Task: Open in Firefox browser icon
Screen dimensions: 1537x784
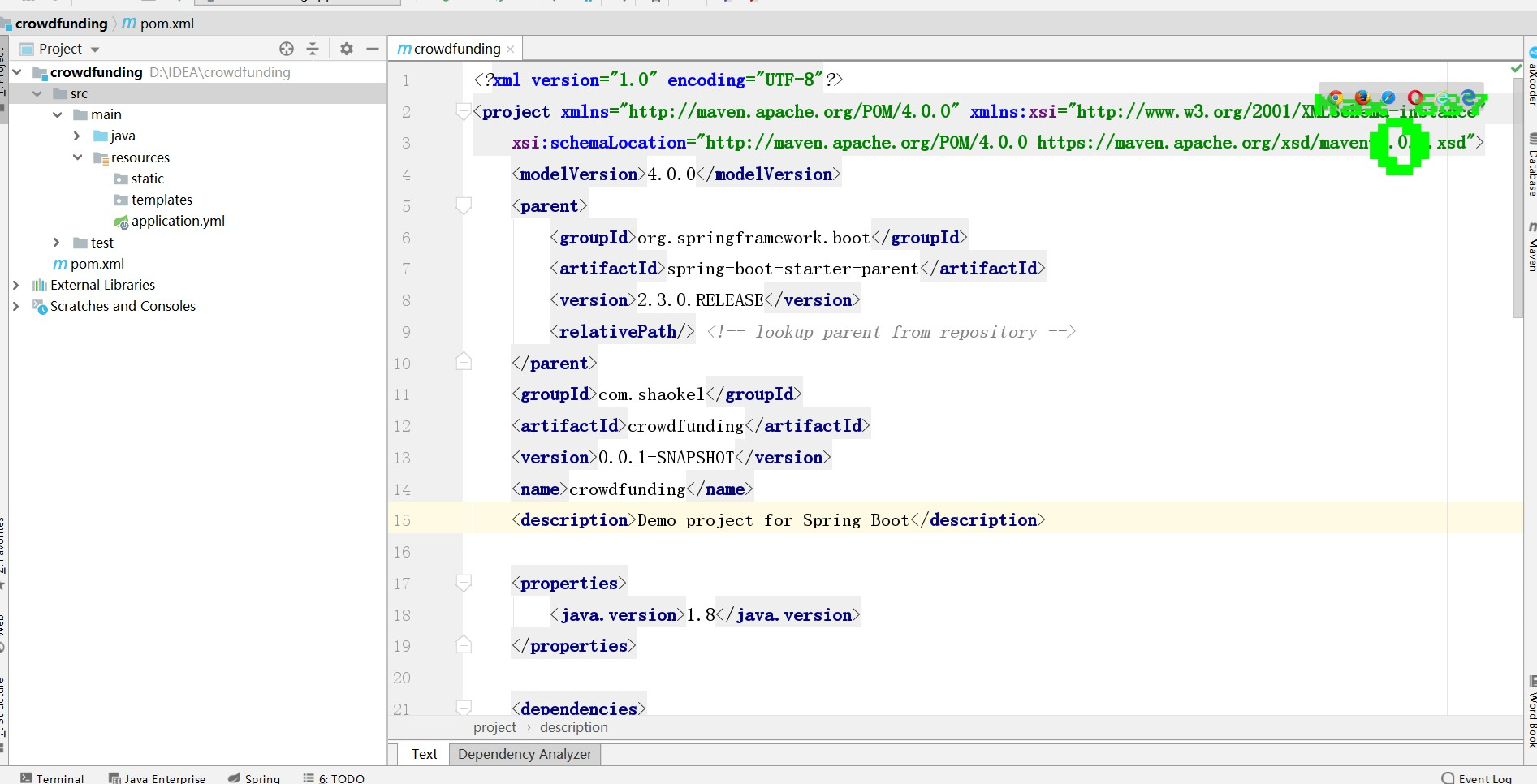Action: coord(1362,98)
